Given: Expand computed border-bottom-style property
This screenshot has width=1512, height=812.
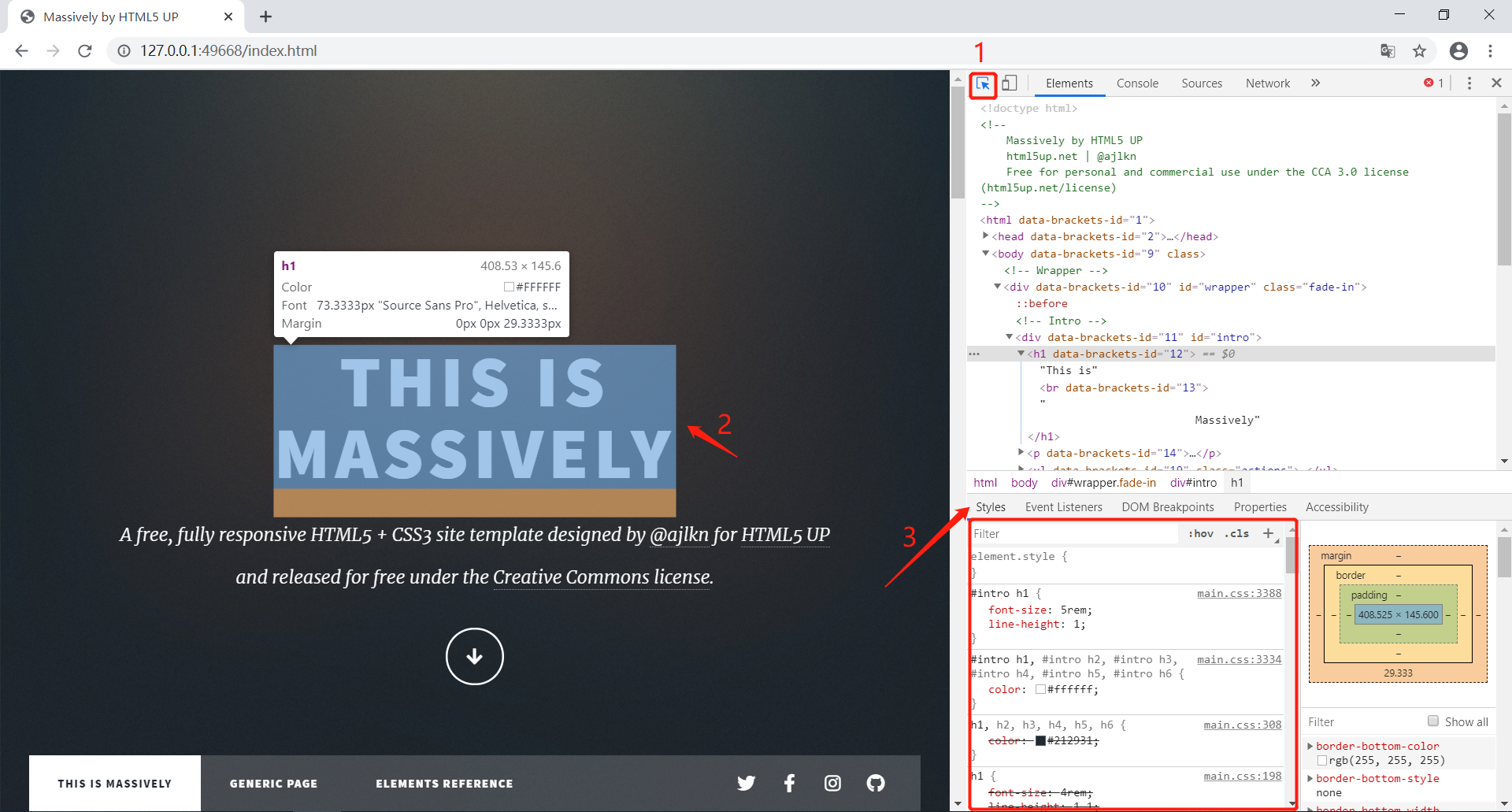Looking at the screenshot, I should click(1310, 778).
